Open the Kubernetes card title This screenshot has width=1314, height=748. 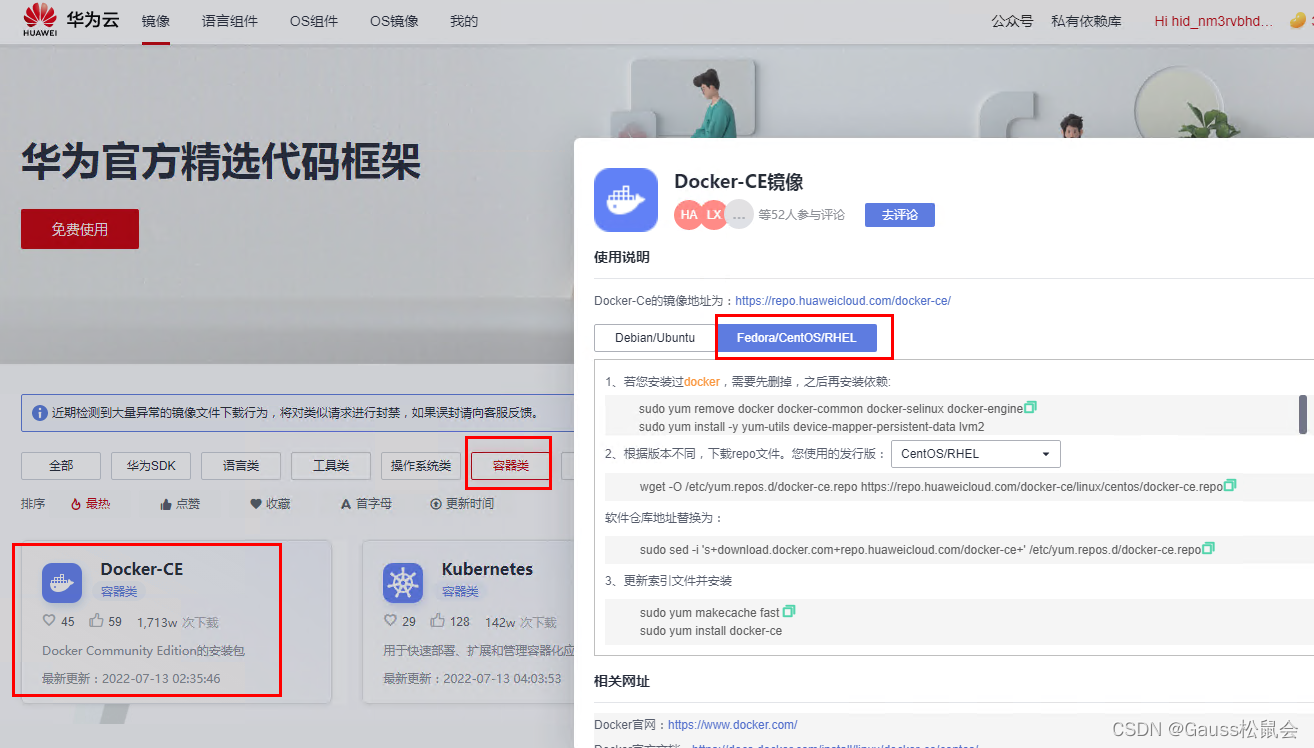click(x=487, y=569)
